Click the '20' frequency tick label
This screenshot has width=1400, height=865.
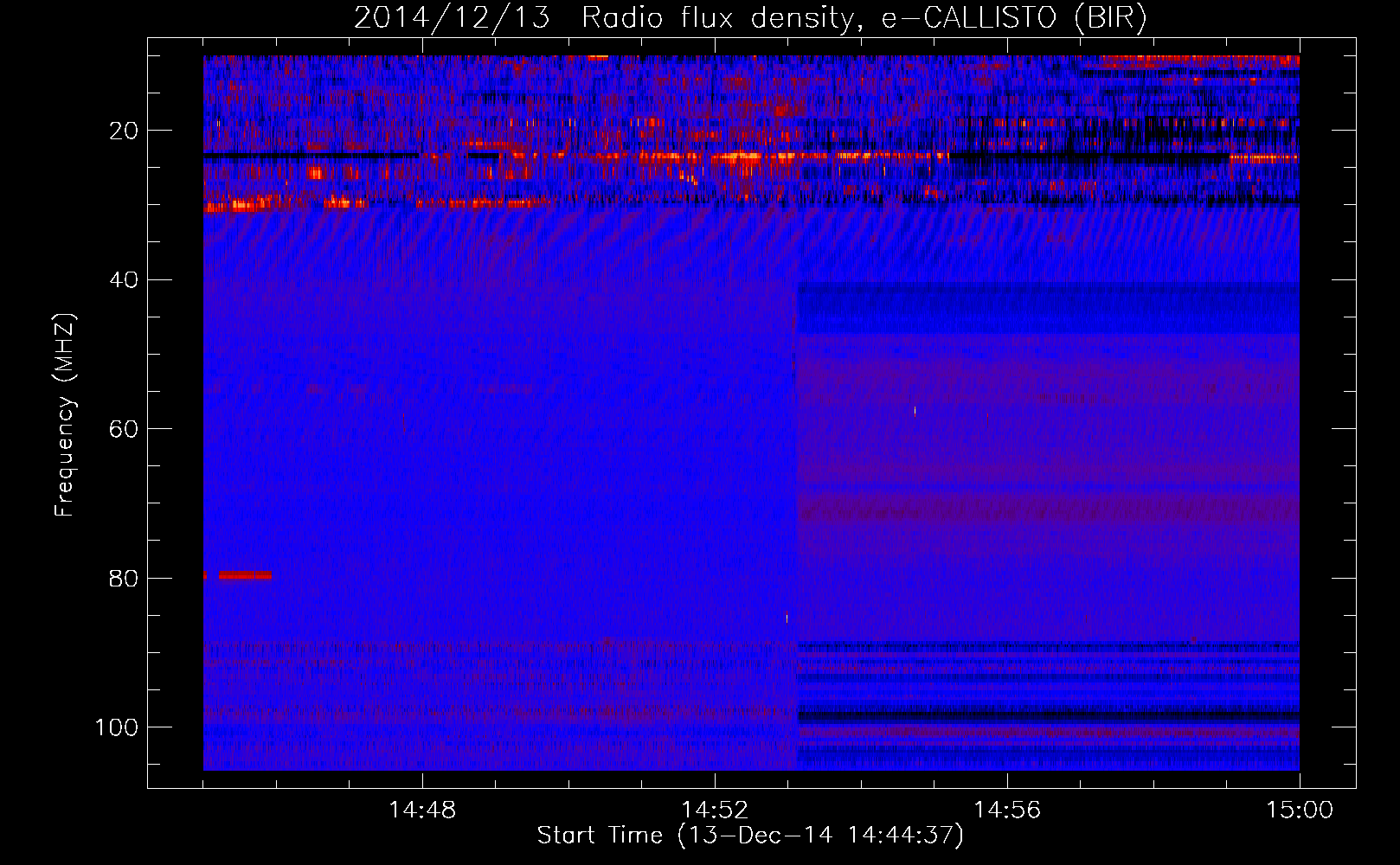coord(124,131)
